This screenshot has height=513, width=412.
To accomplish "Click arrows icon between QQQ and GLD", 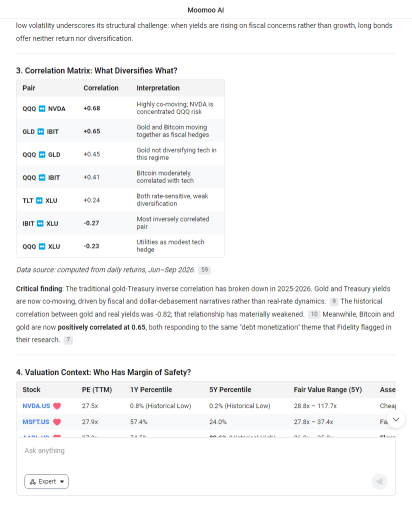I will [42, 155].
